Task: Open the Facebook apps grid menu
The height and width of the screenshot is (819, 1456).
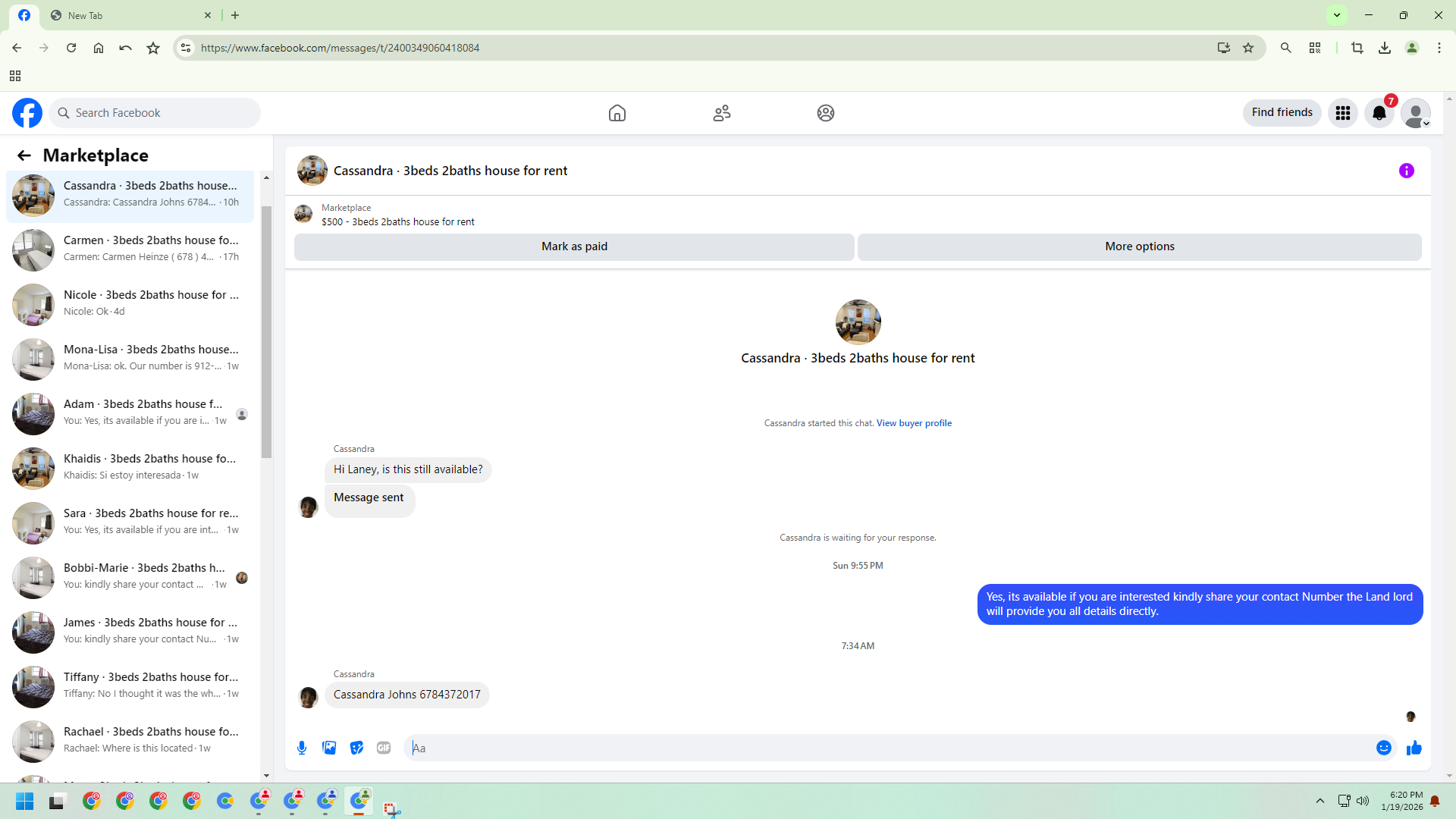Action: point(1342,113)
